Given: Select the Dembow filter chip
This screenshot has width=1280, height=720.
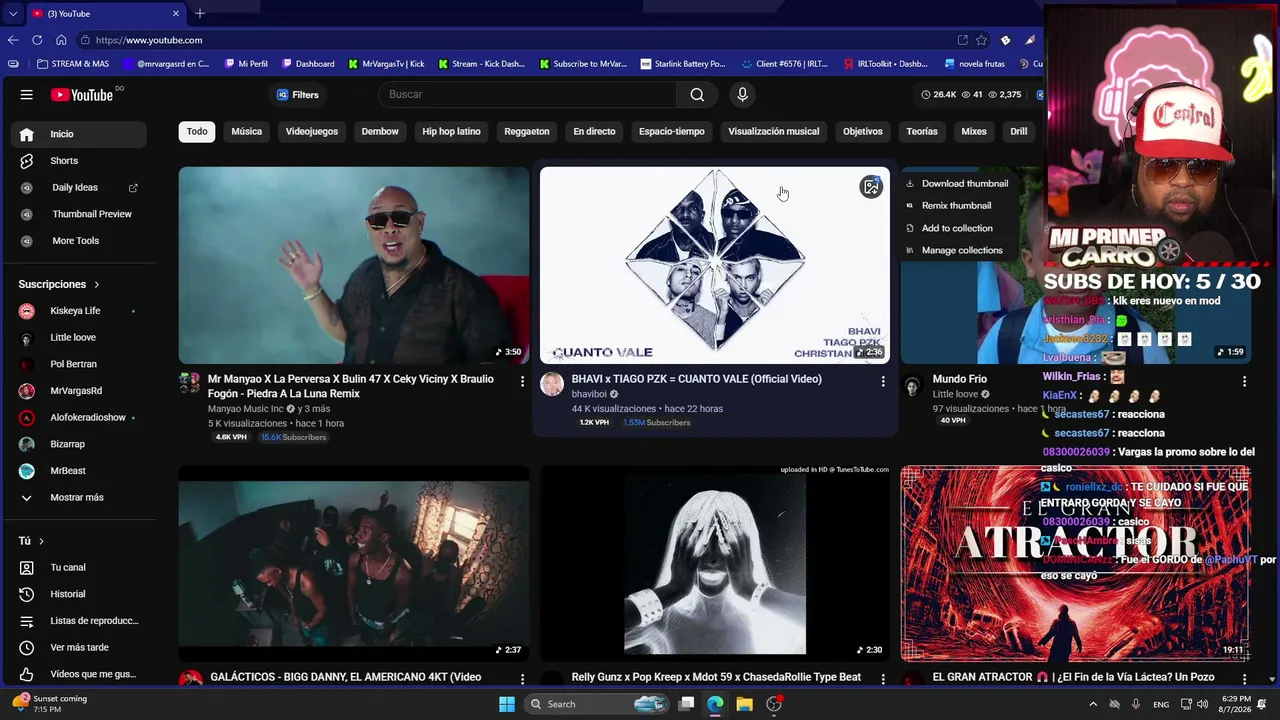Looking at the screenshot, I should coord(380,132).
